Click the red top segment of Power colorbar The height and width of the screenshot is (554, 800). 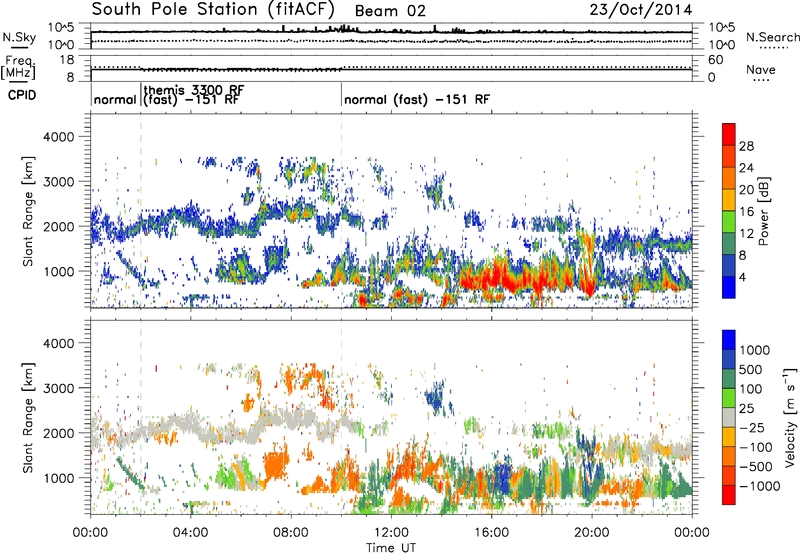tap(729, 134)
